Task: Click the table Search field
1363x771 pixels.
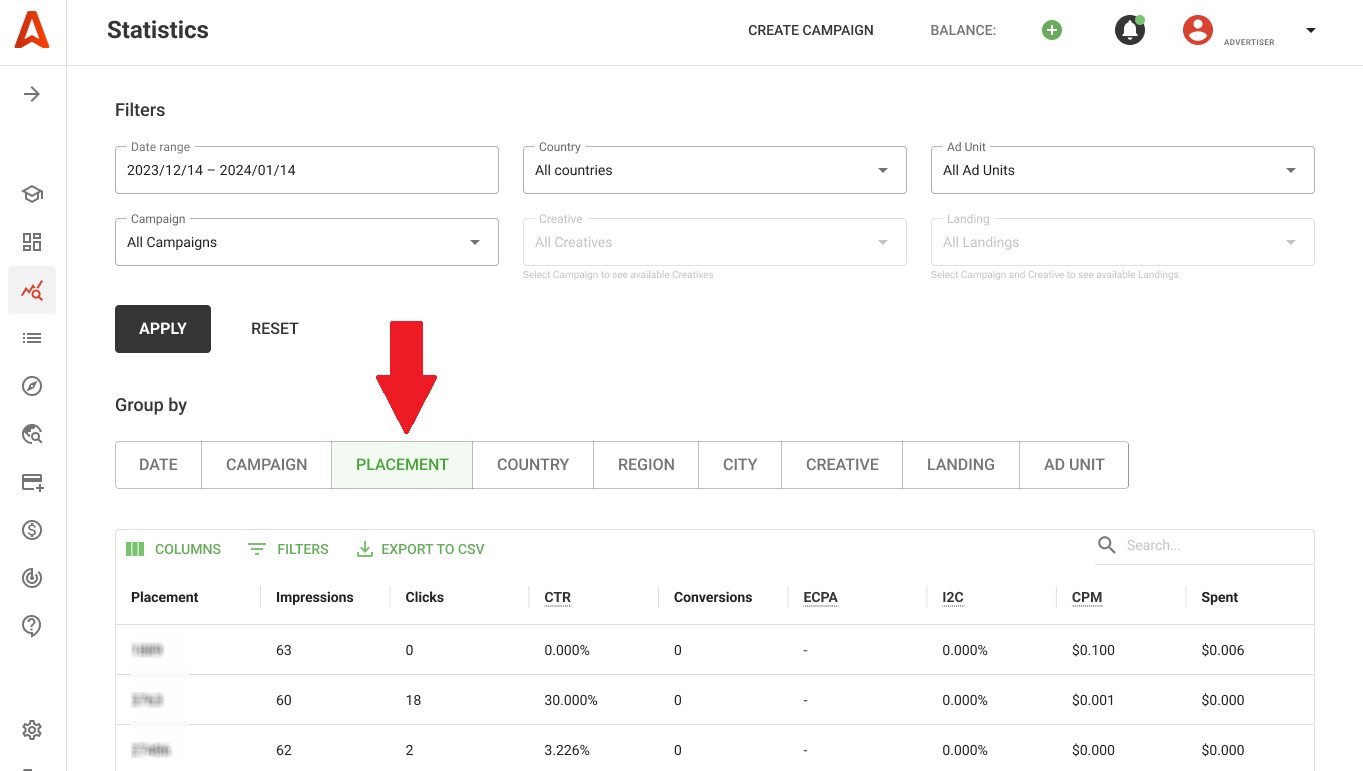Action: point(1210,545)
